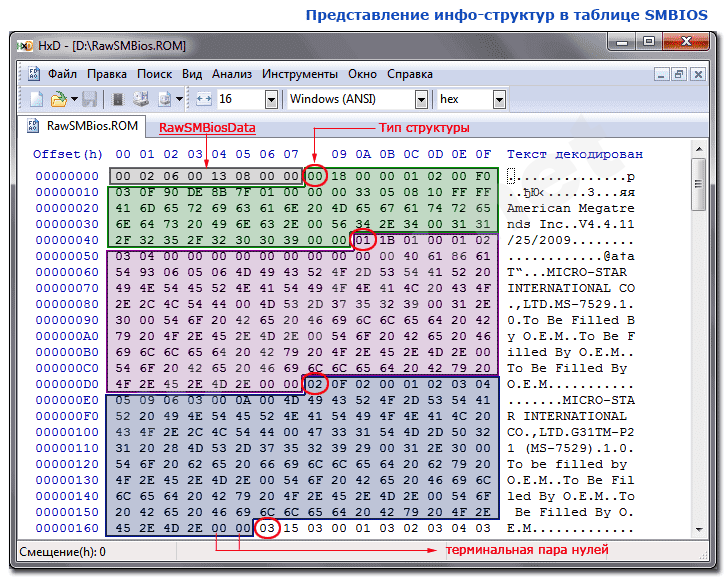Open the Анализ menu

(x=231, y=74)
